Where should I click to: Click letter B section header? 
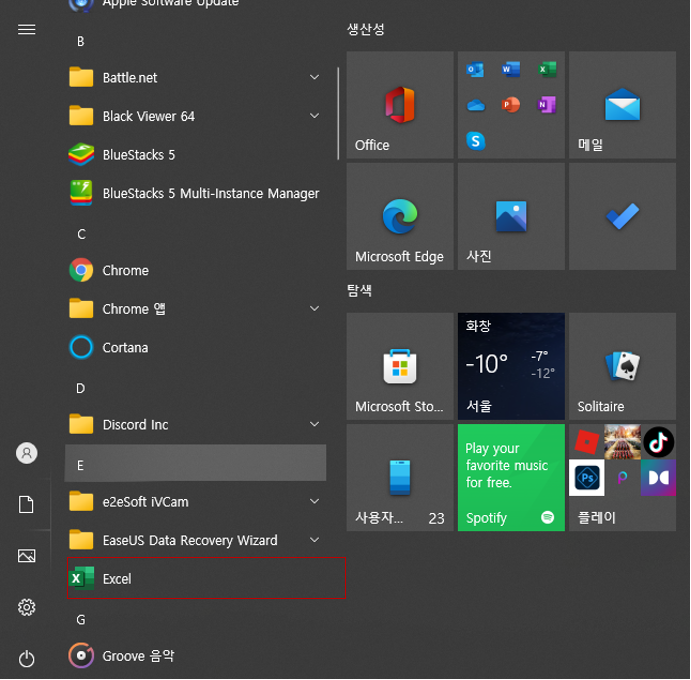(x=81, y=41)
